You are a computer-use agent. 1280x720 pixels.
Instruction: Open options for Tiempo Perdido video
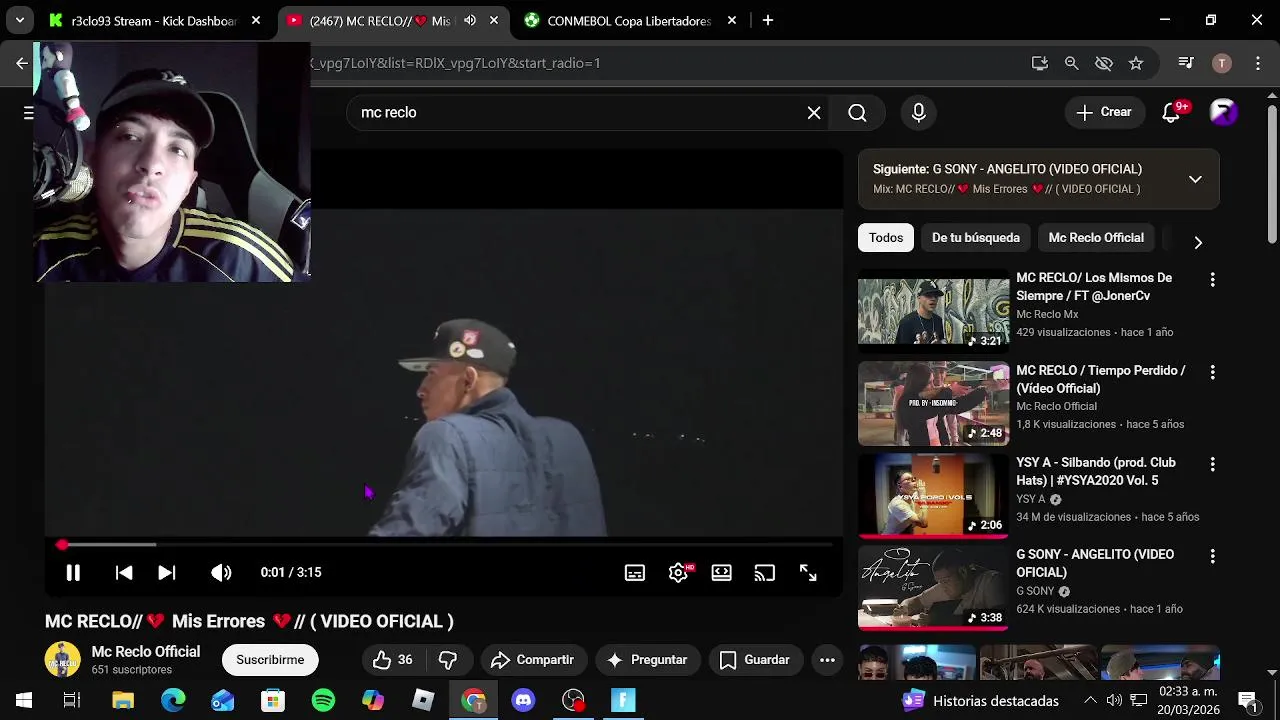coord(1212,372)
